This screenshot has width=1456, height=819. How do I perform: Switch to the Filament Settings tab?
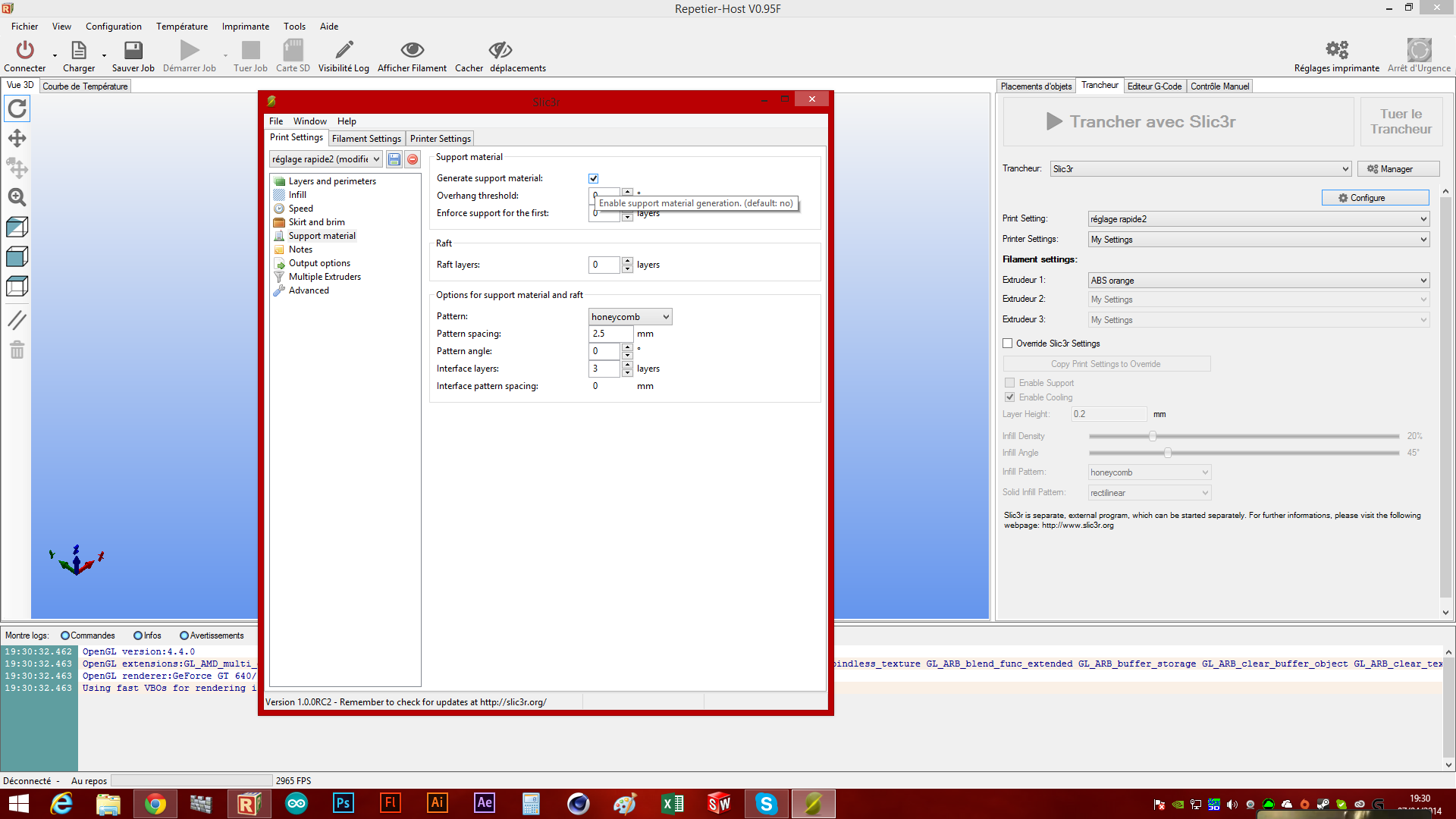click(366, 139)
